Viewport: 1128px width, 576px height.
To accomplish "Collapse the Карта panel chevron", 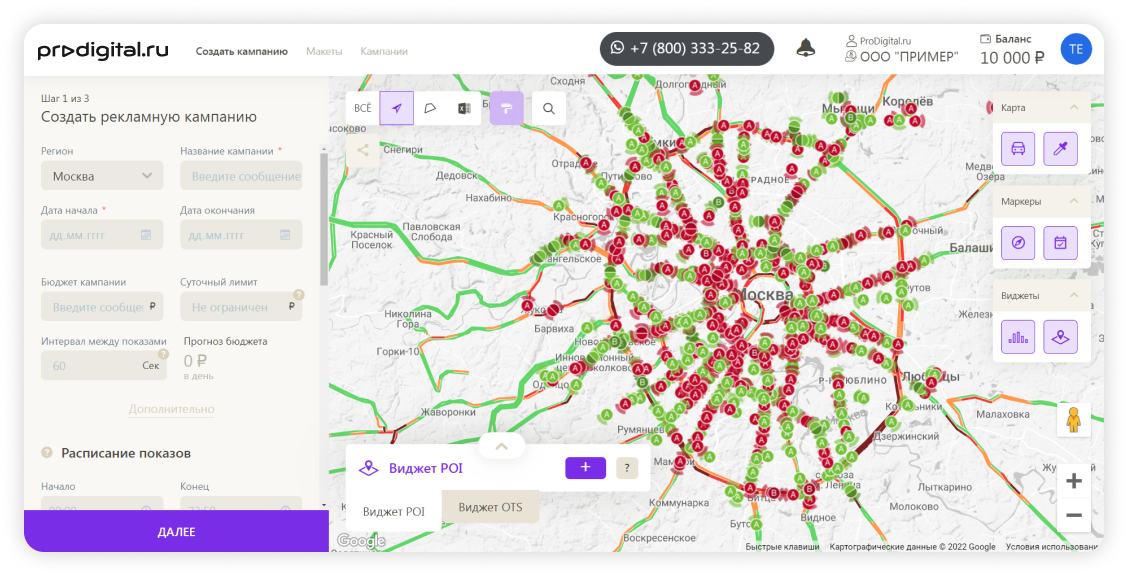I will (1074, 107).
